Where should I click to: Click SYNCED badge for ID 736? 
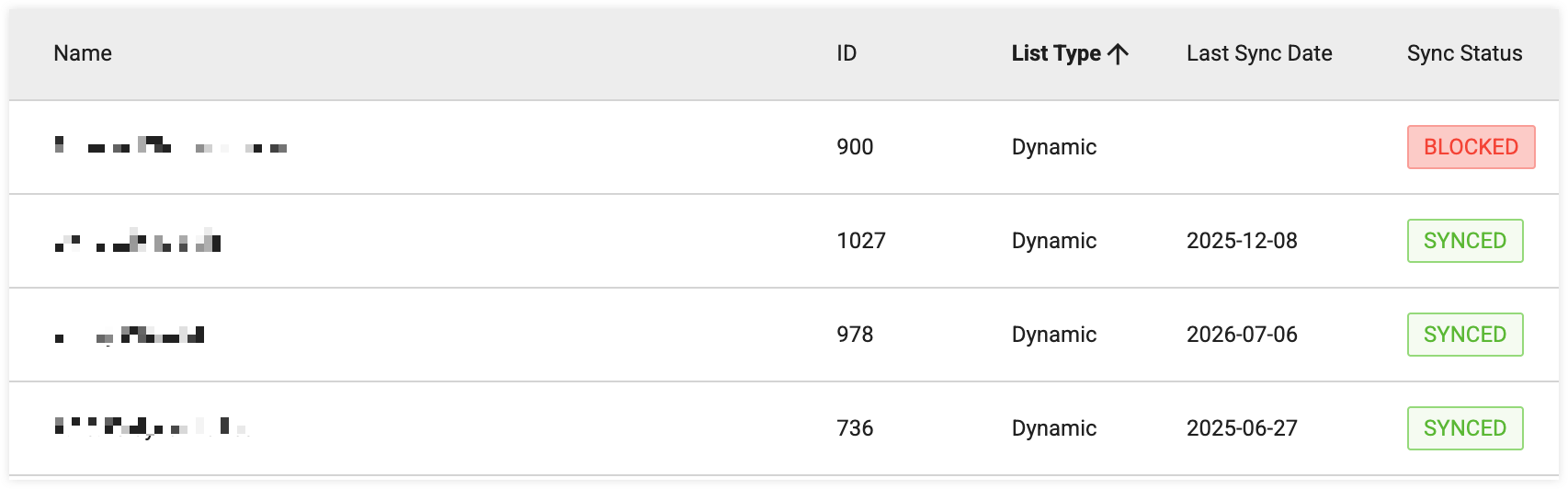pyautogui.click(x=1465, y=428)
